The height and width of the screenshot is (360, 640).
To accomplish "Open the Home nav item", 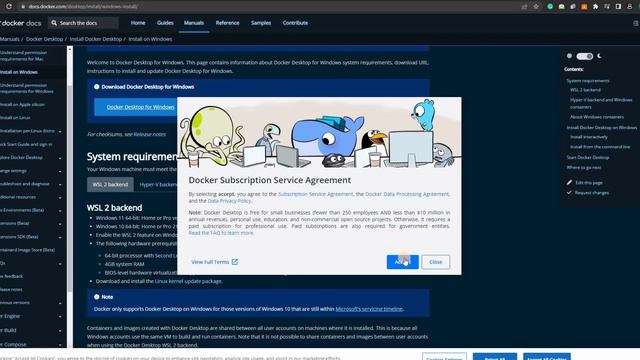I will (x=138, y=23).
